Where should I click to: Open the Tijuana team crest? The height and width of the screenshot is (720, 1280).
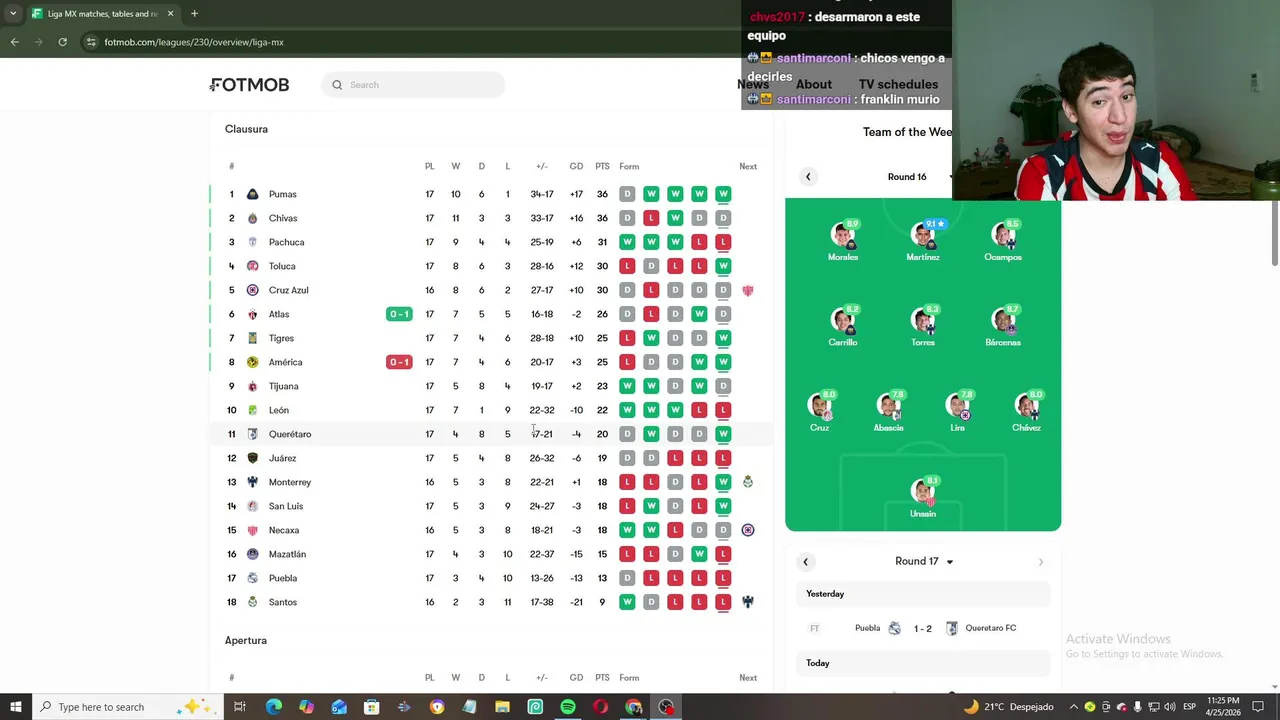[252, 386]
